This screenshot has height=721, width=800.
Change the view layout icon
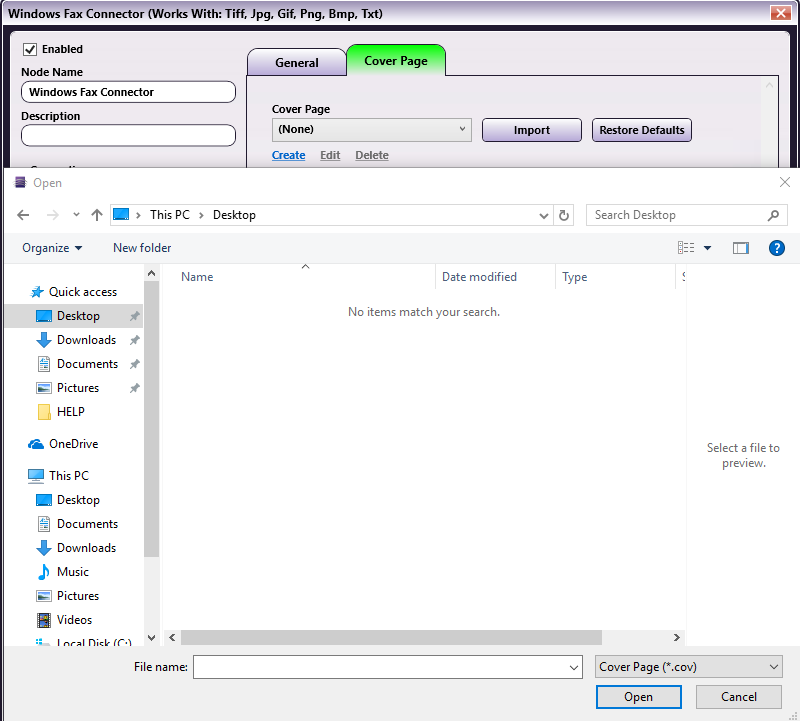686,248
